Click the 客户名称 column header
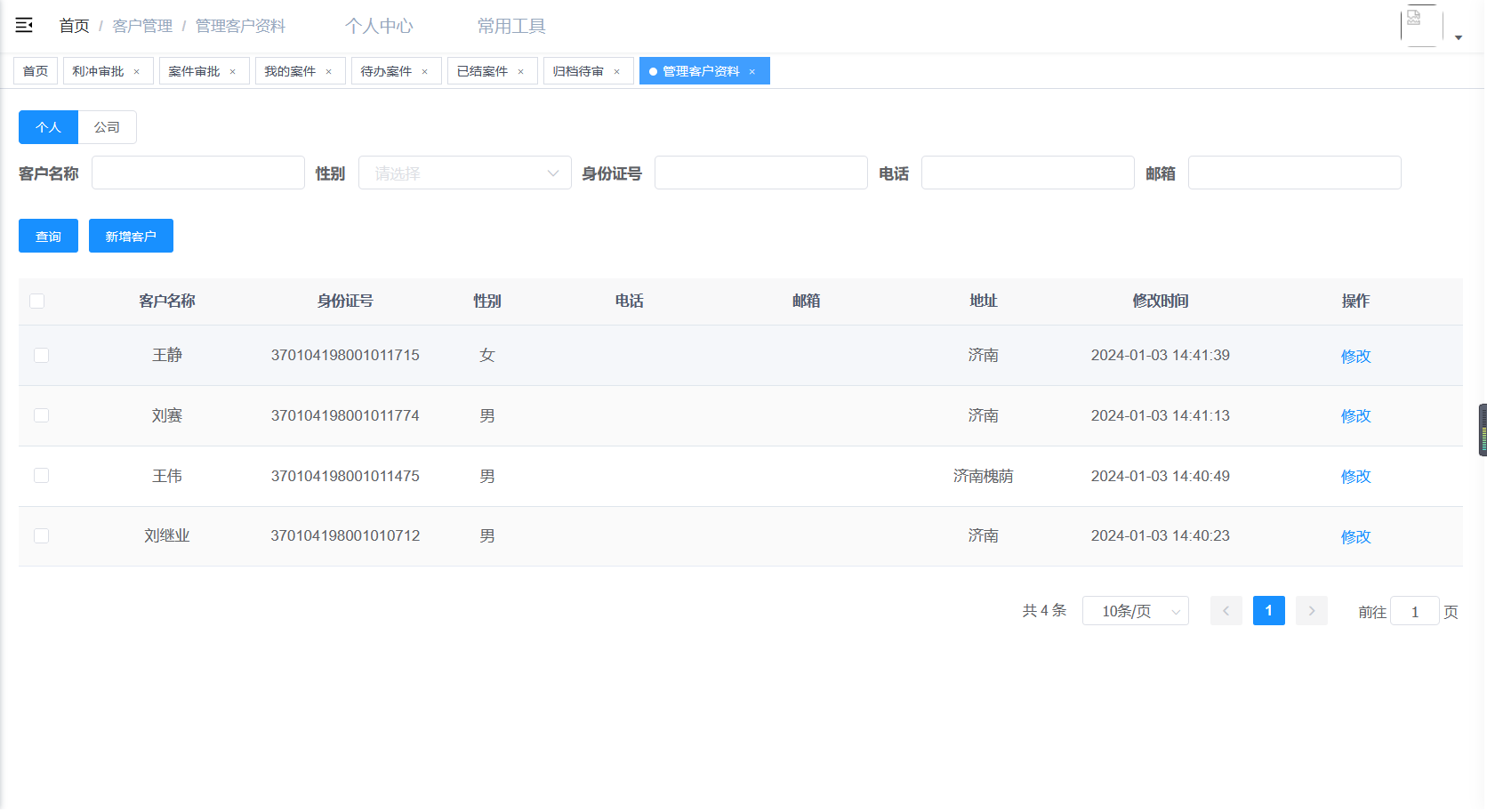Screen dimensions: 1487x812 pyautogui.click(x=167, y=301)
